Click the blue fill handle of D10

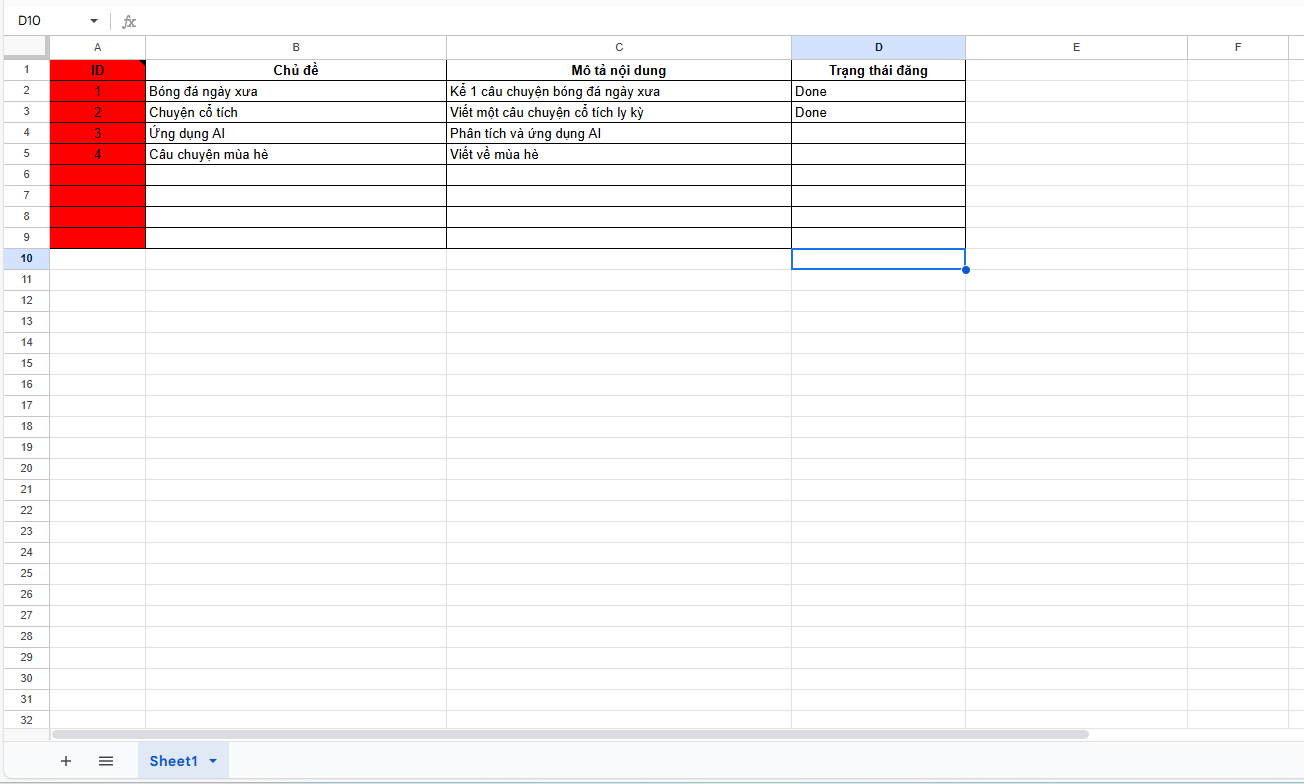click(x=965, y=269)
